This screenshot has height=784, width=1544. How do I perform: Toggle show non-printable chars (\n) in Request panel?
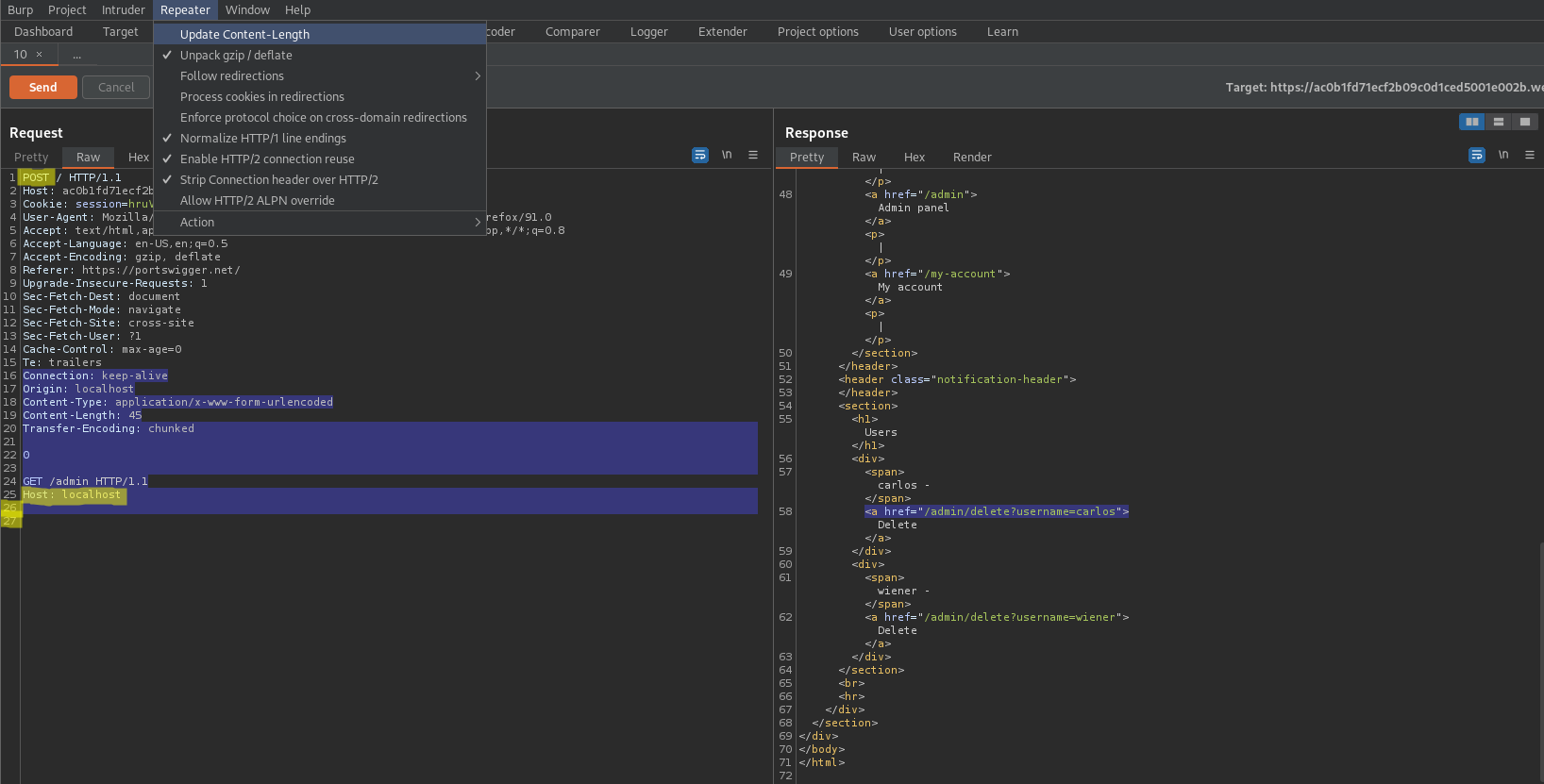coord(727,155)
